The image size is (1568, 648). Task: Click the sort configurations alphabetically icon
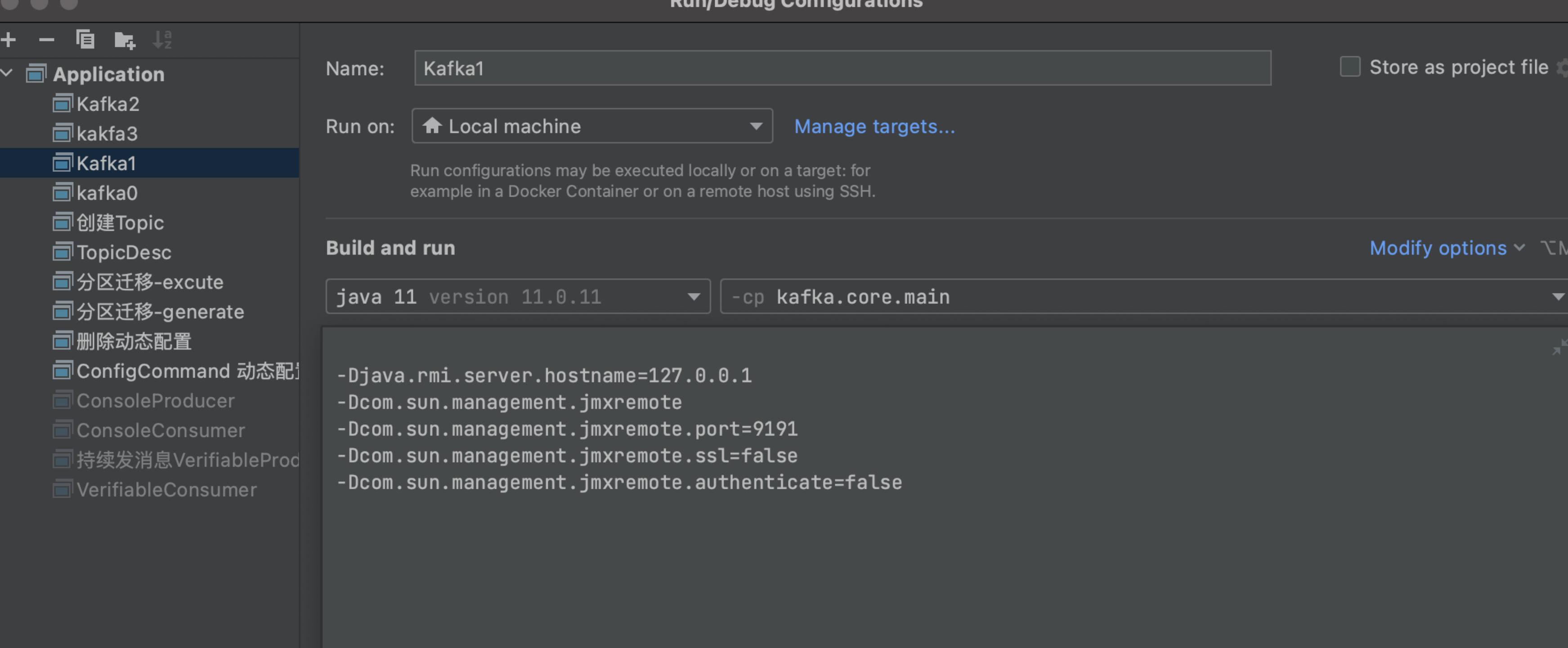(x=162, y=40)
